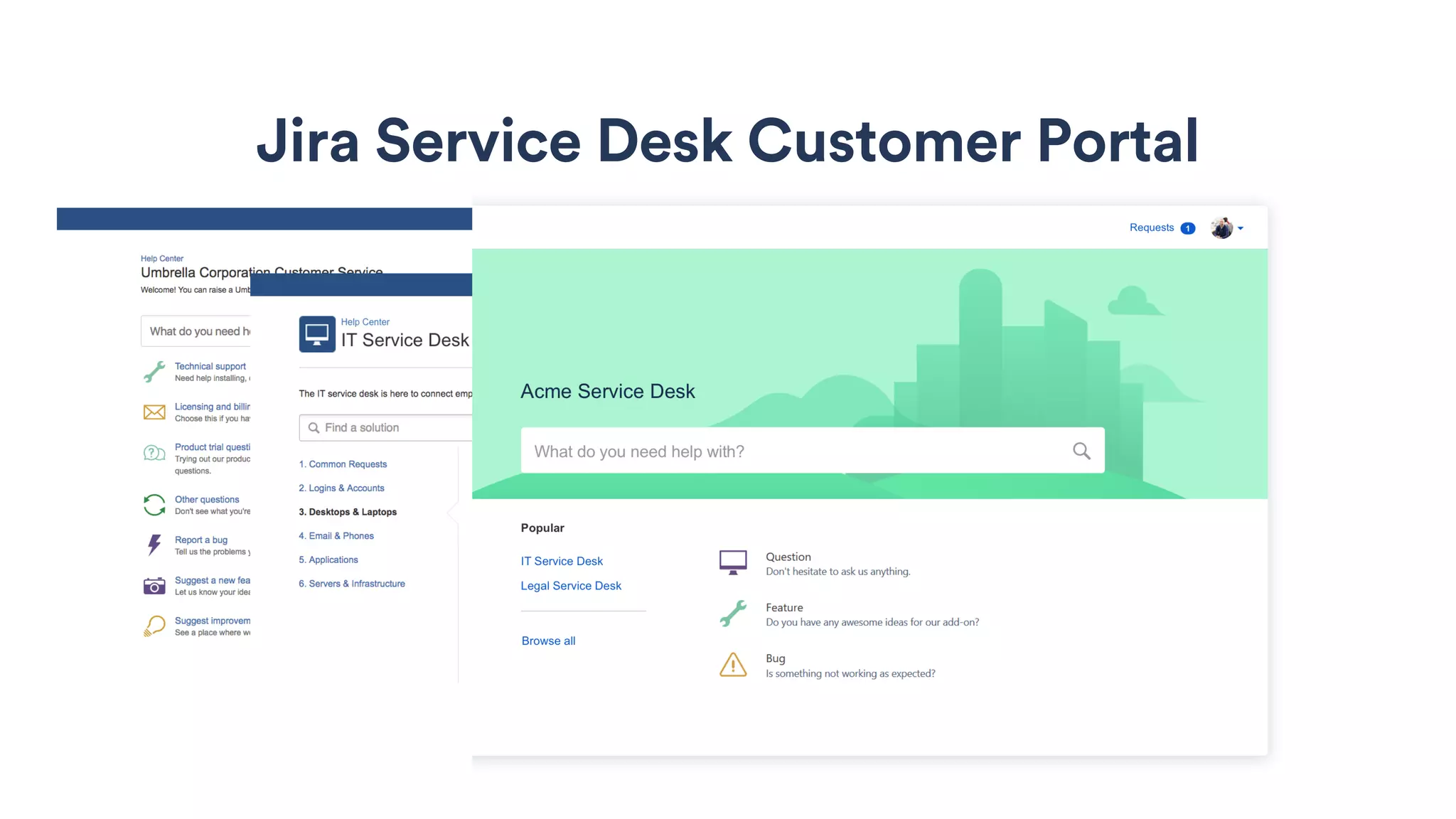Click the Suggest a new feature camera icon
The width and height of the screenshot is (1456, 819).
(x=154, y=586)
